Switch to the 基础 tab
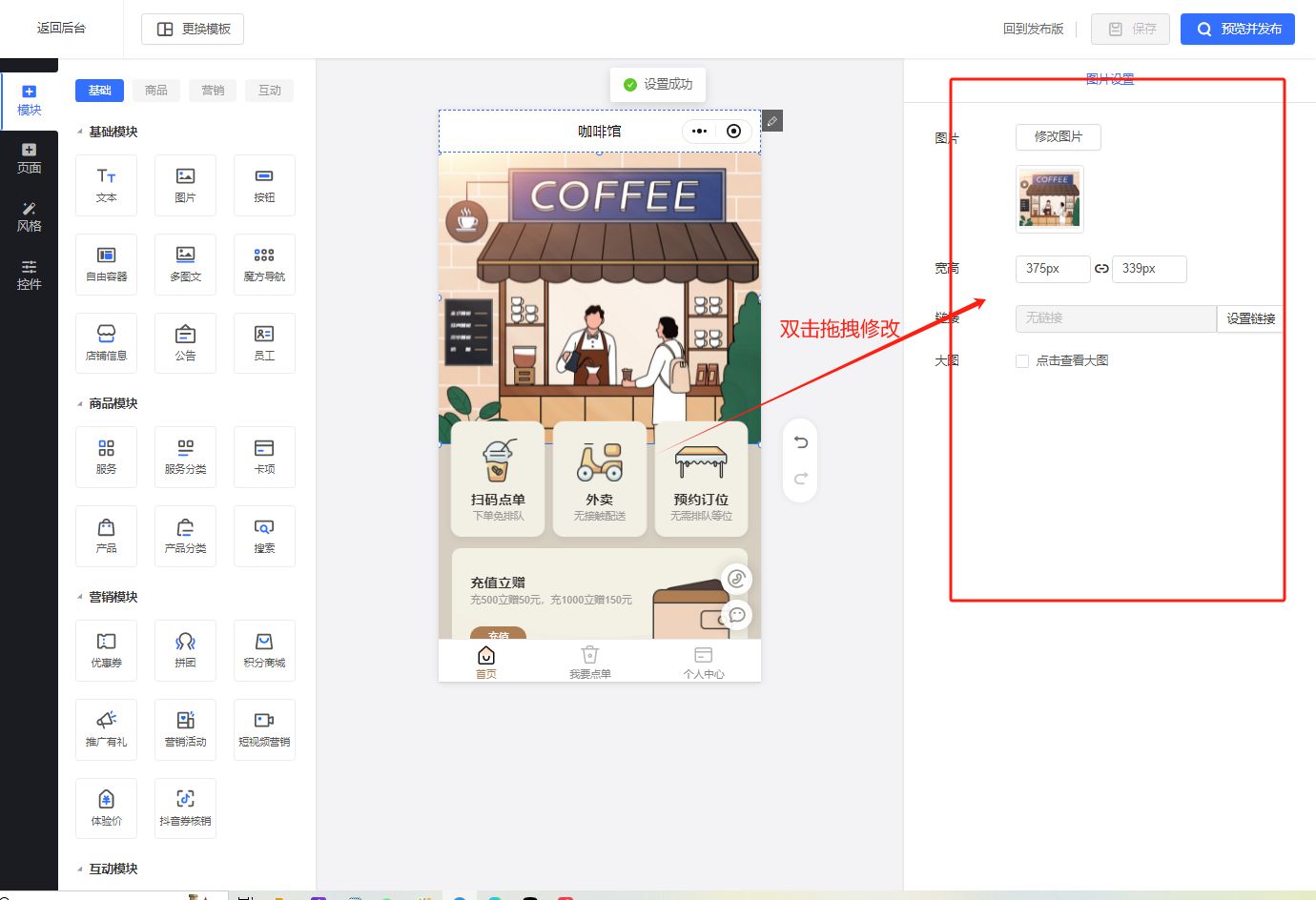The width and height of the screenshot is (1316, 900). point(100,91)
